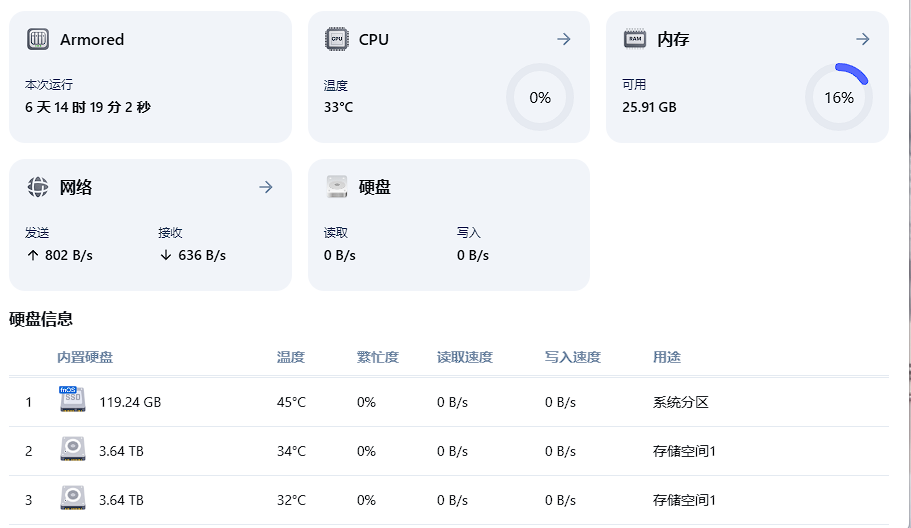Click the Armored NAS device icon
This screenshot has height=528, width=911.
click(38, 39)
